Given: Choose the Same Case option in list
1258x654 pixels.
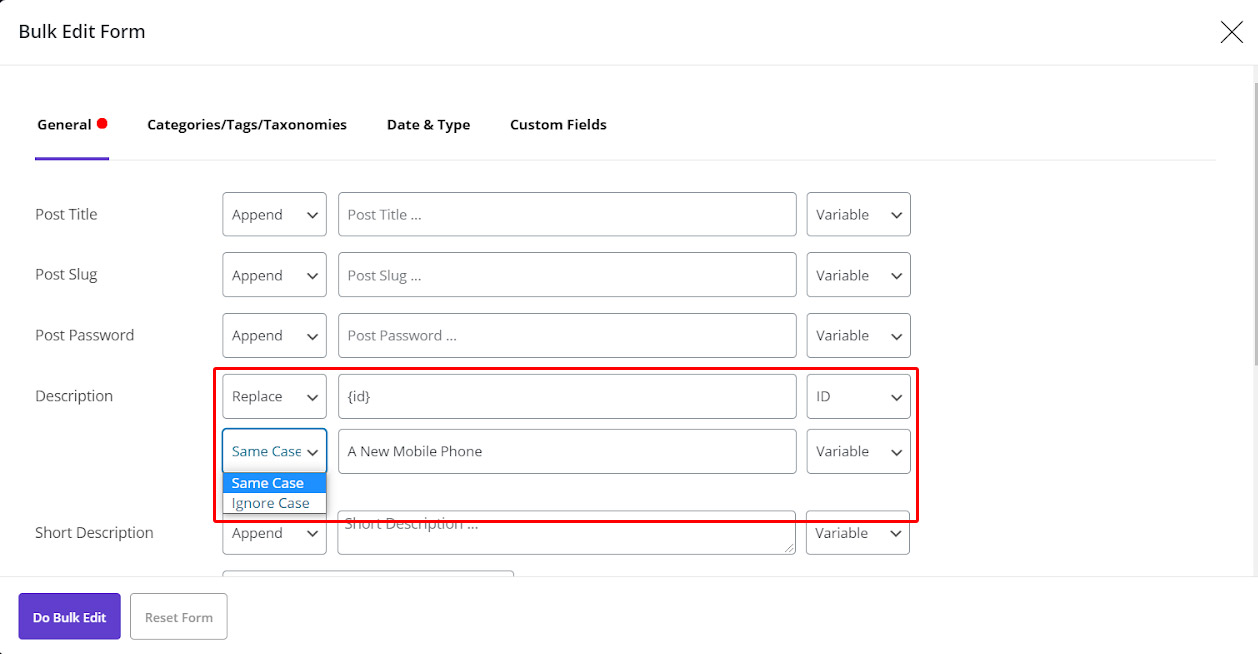Looking at the screenshot, I should [274, 483].
